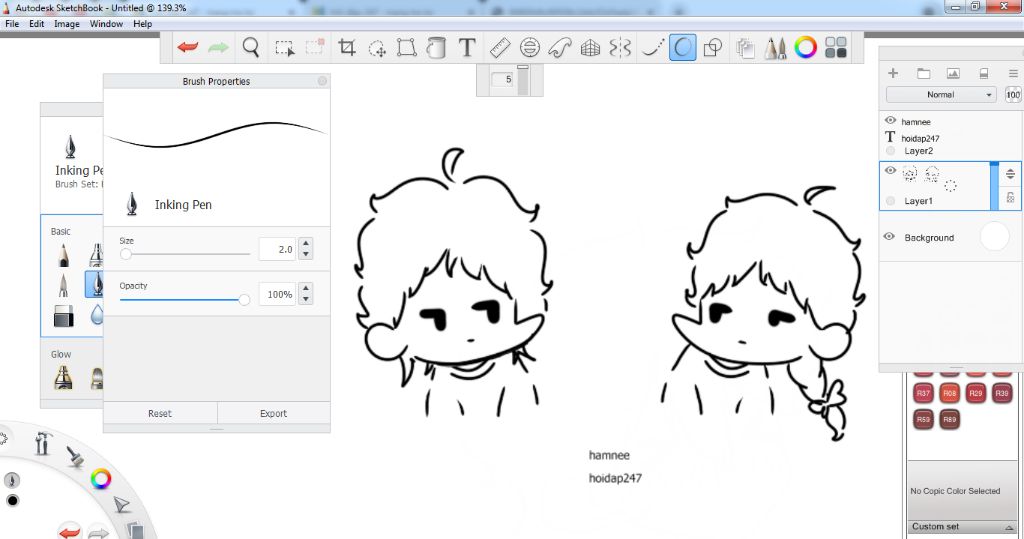Click the Size value field showing 2.0
Image resolution: width=1024 pixels, height=539 pixels.
coord(277,249)
